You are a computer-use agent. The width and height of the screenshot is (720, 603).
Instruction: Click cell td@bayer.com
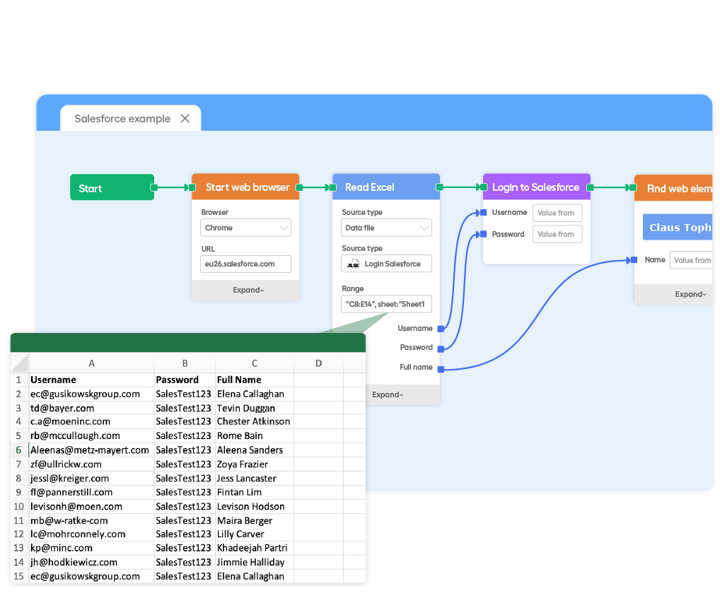pyautogui.click(x=91, y=408)
